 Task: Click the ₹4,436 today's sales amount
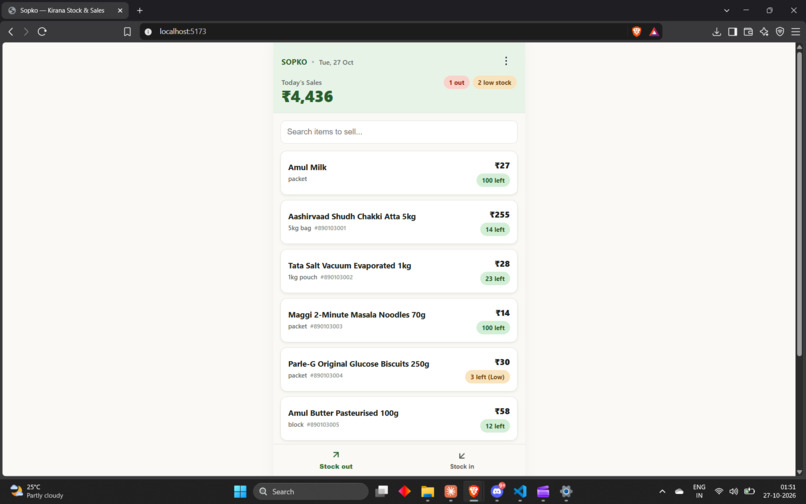[x=307, y=96]
